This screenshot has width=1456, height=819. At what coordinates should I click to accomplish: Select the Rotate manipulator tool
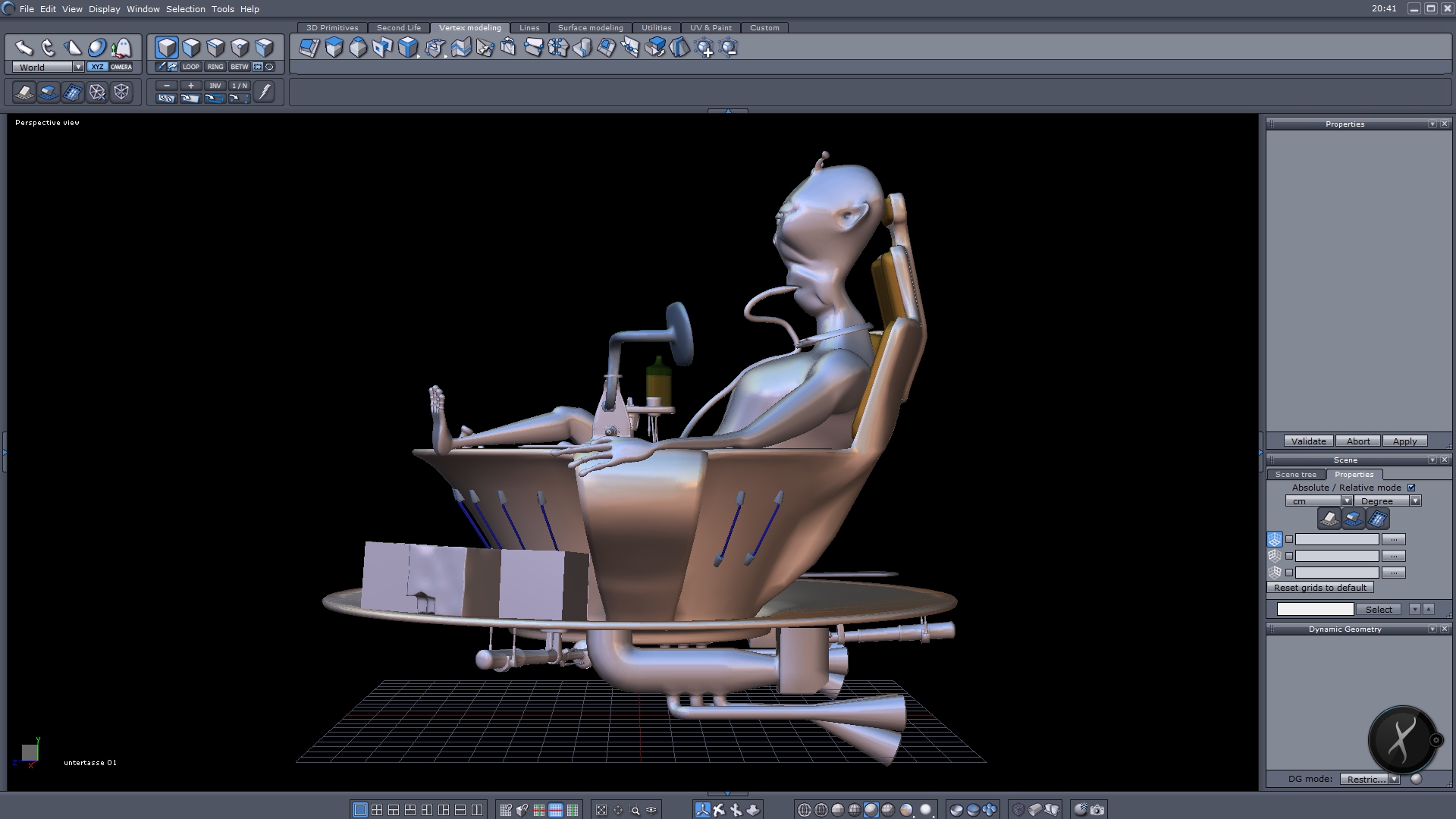[x=49, y=49]
